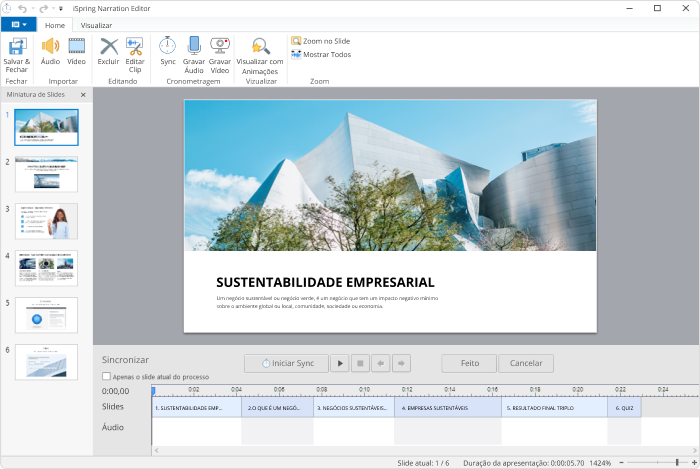The width and height of the screenshot is (700, 469).
Task: Click timeline scrollbar right arrow
Action: [x=695, y=450]
